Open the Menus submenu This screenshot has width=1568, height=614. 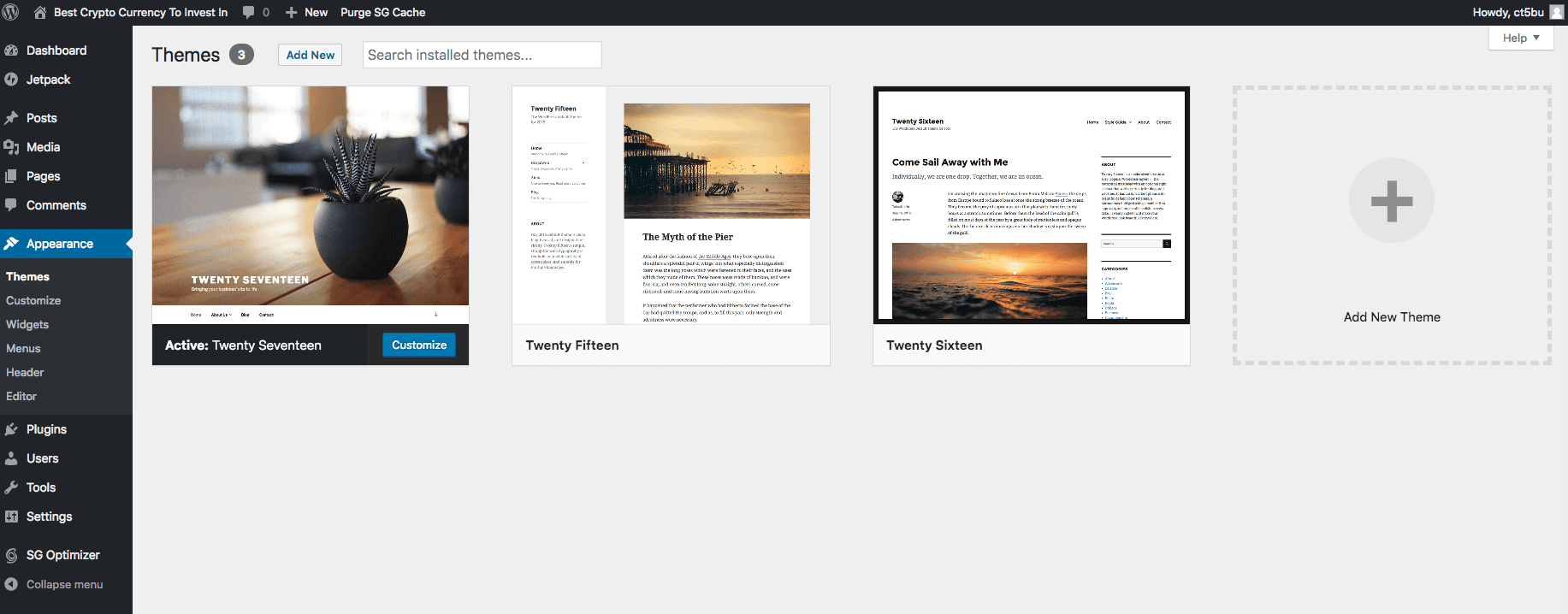pos(23,348)
